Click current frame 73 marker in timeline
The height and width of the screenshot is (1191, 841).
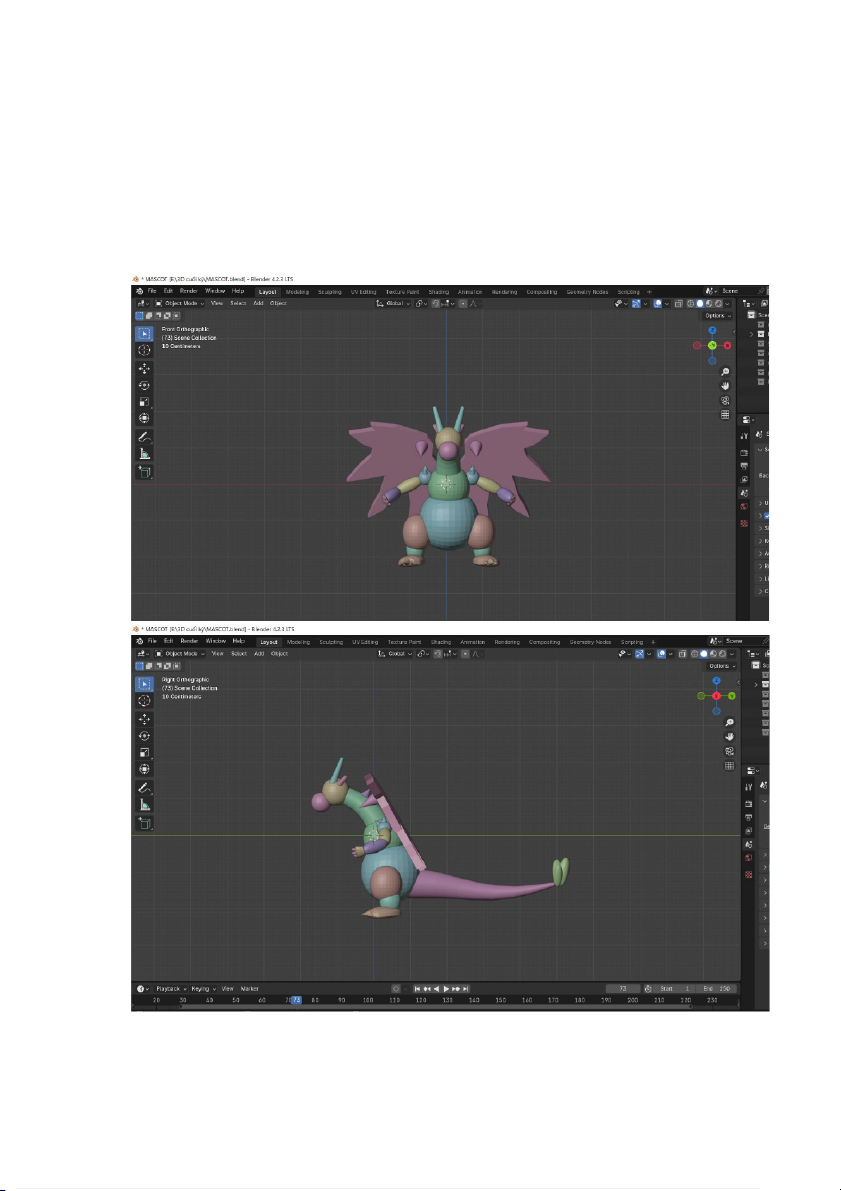click(x=296, y=1000)
